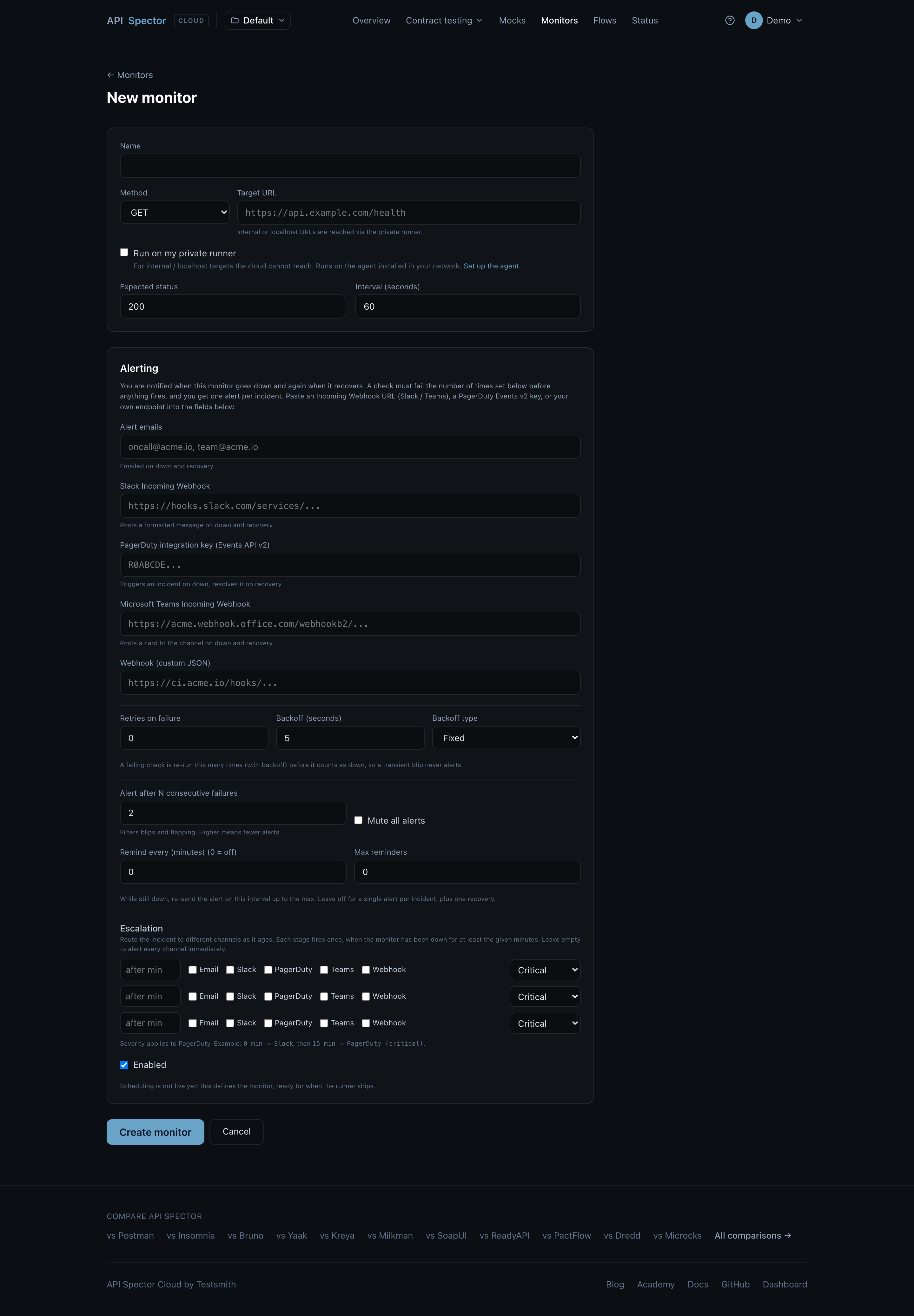Expand the Contract testing menu
Viewport: 914px width, 1316px height.
click(x=444, y=21)
